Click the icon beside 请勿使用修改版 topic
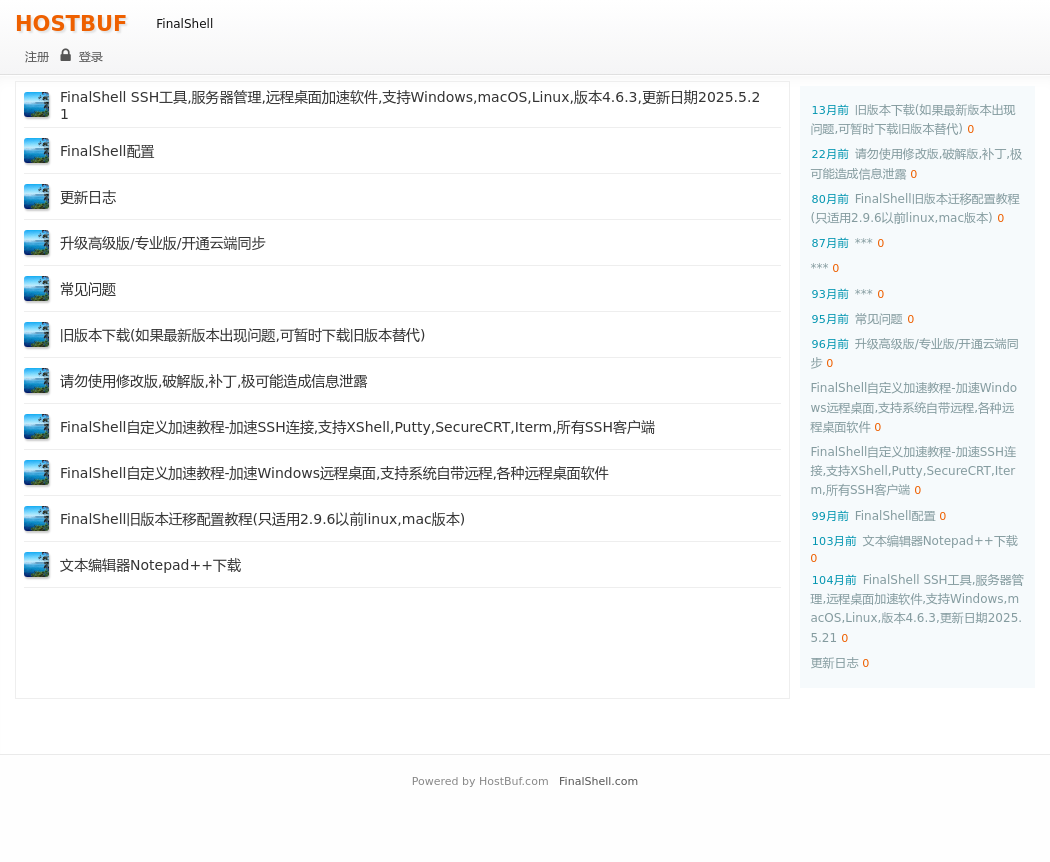 [x=37, y=381]
